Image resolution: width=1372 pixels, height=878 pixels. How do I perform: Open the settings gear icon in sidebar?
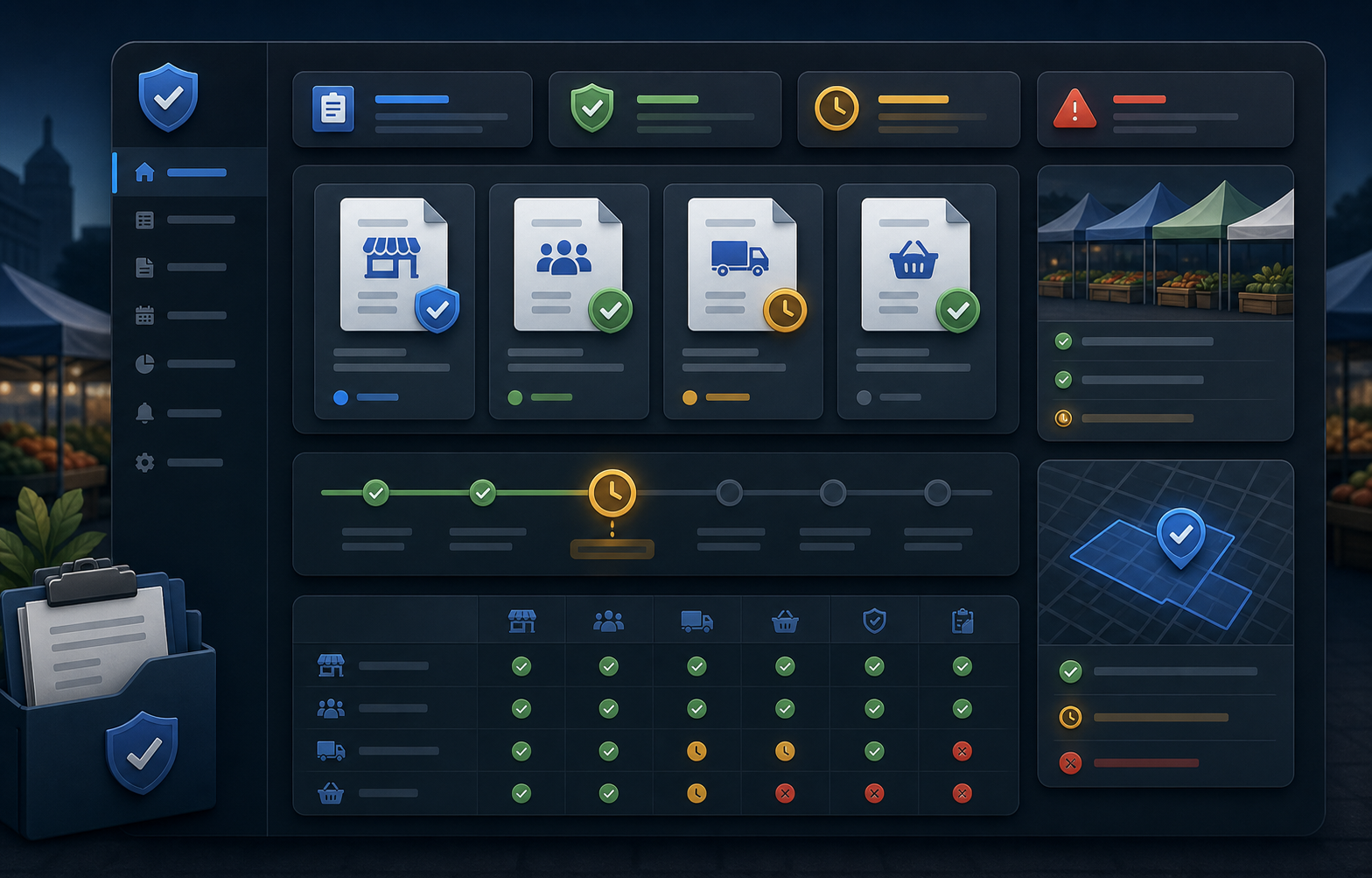[145, 462]
